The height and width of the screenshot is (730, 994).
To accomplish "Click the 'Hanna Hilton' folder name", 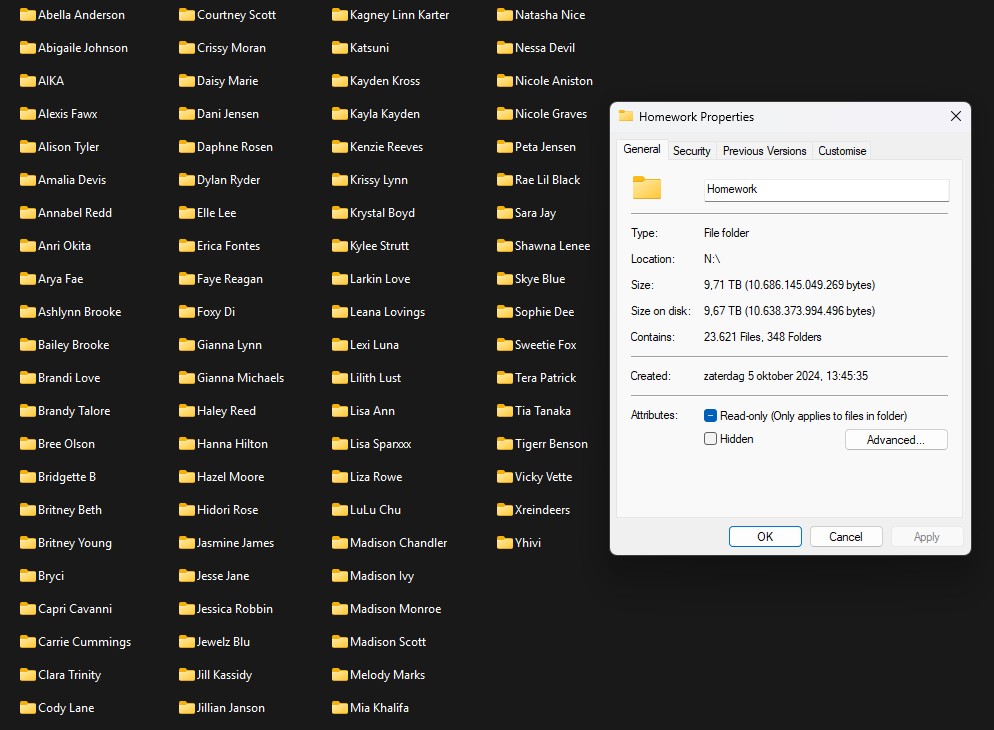I will tap(232, 444).
